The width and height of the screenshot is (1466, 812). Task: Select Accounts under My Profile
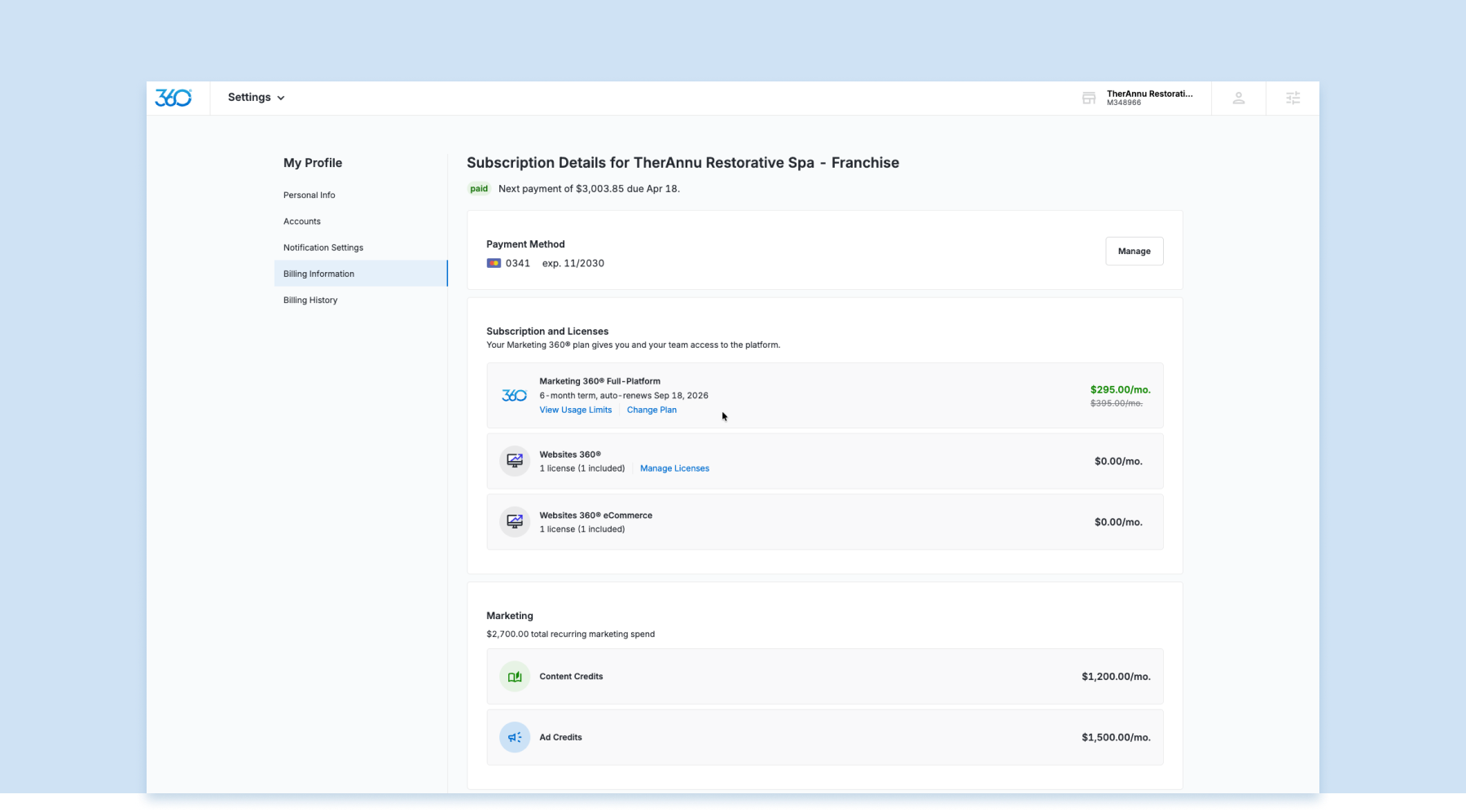301,221
